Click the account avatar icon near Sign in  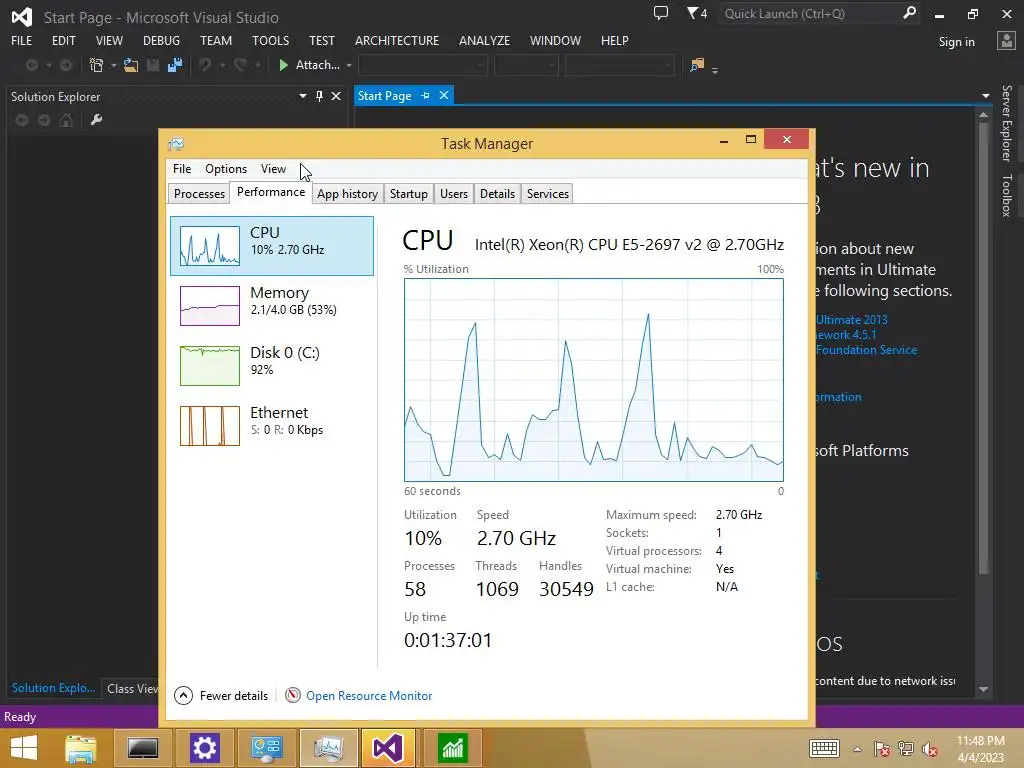coord(1006,41)
